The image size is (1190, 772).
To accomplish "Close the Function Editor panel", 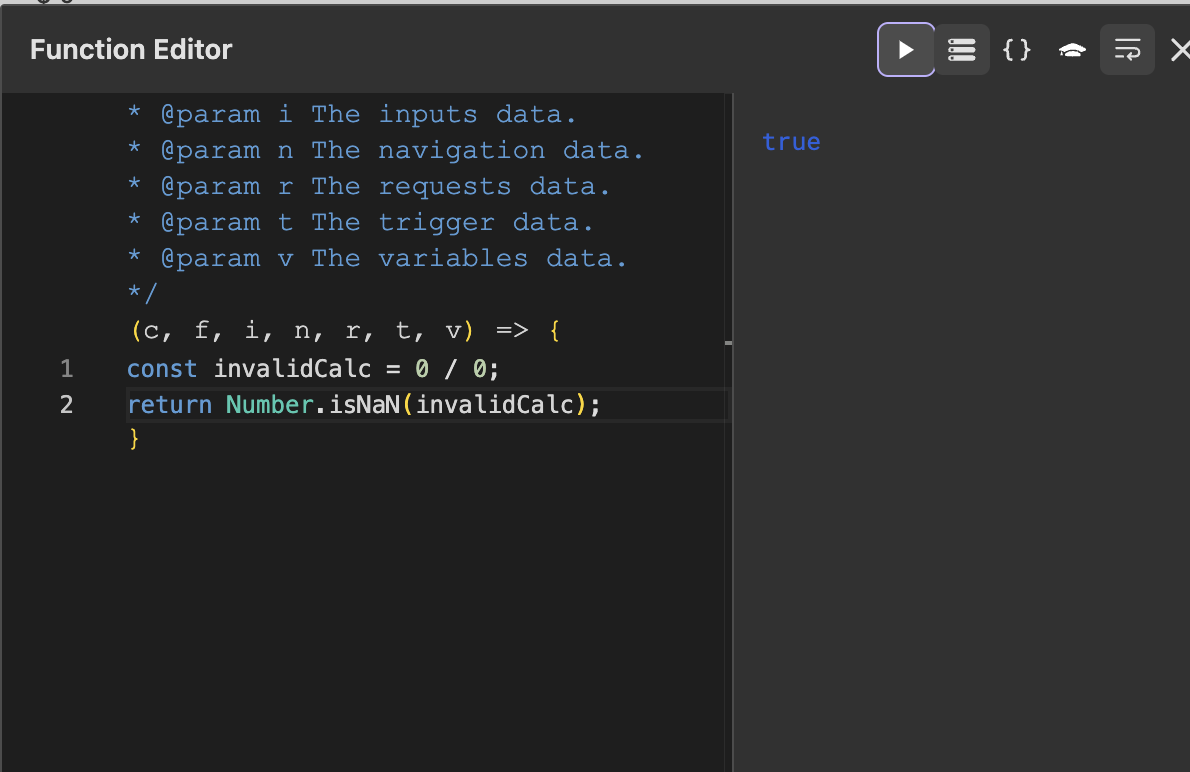I will point(1179,50).
